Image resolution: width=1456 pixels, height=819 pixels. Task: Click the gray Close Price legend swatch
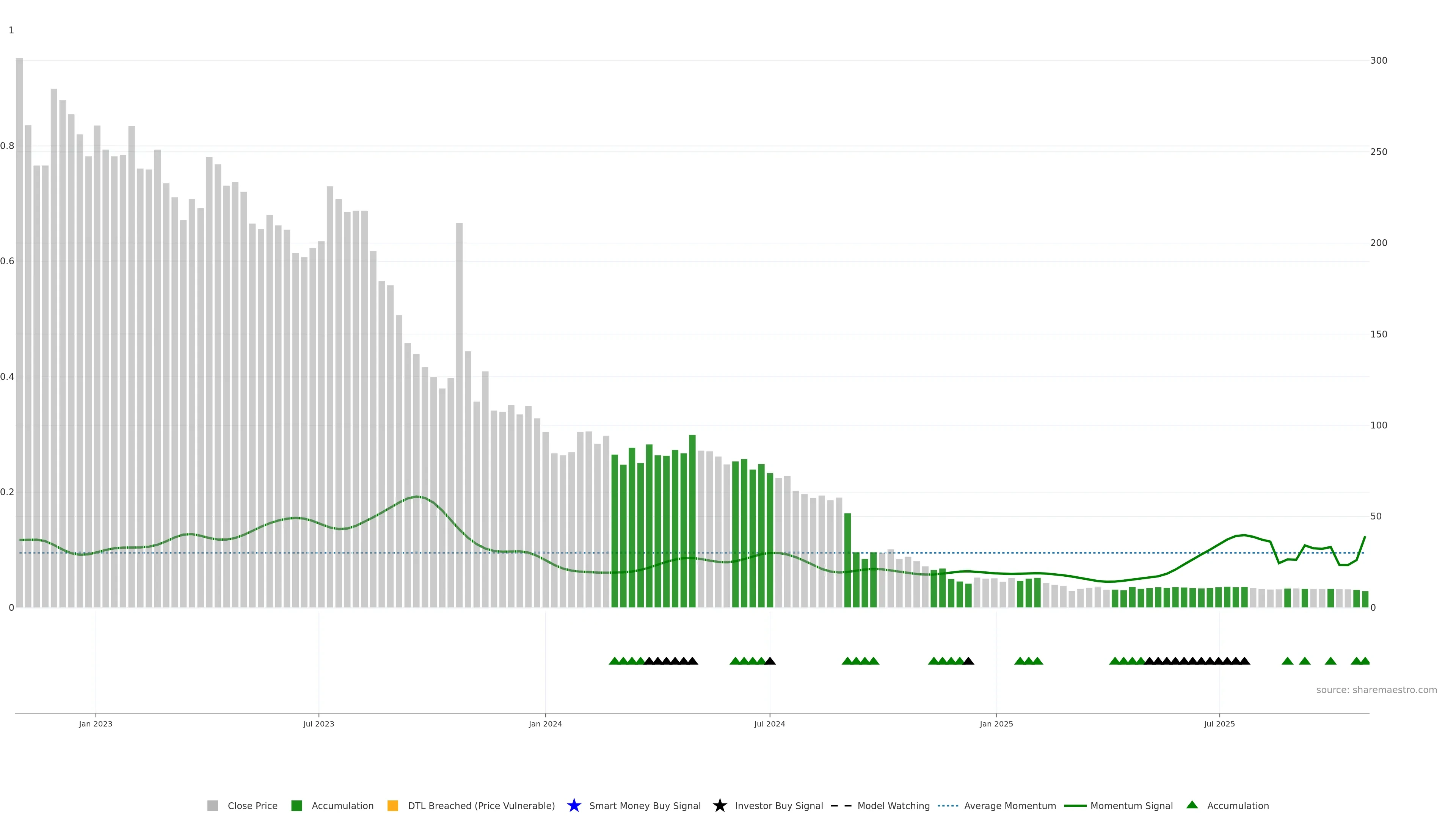pos(212,805)
